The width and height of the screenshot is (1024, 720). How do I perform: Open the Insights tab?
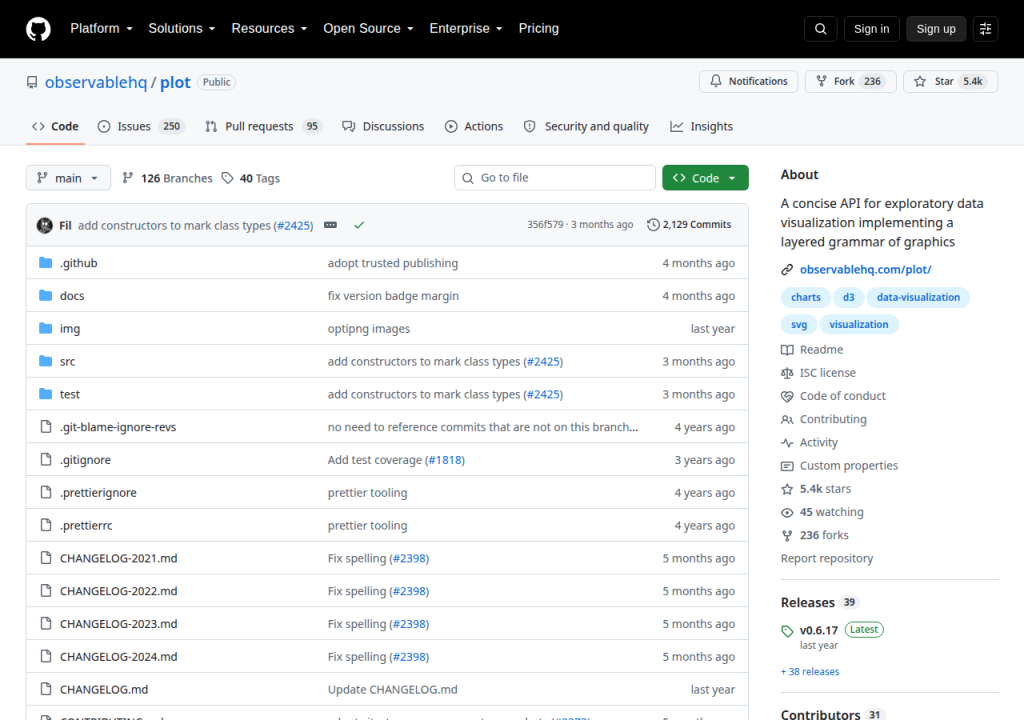coord(701,127)
